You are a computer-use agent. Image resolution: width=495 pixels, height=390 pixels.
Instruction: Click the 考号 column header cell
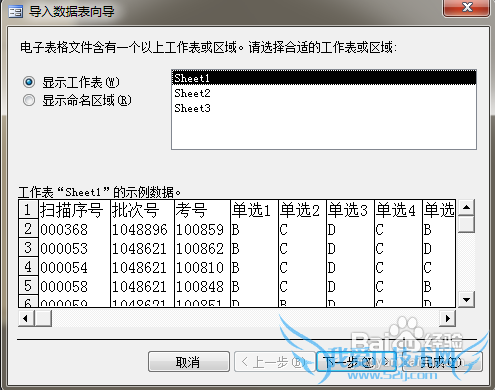pyautogui.click(x=203, y=210)
